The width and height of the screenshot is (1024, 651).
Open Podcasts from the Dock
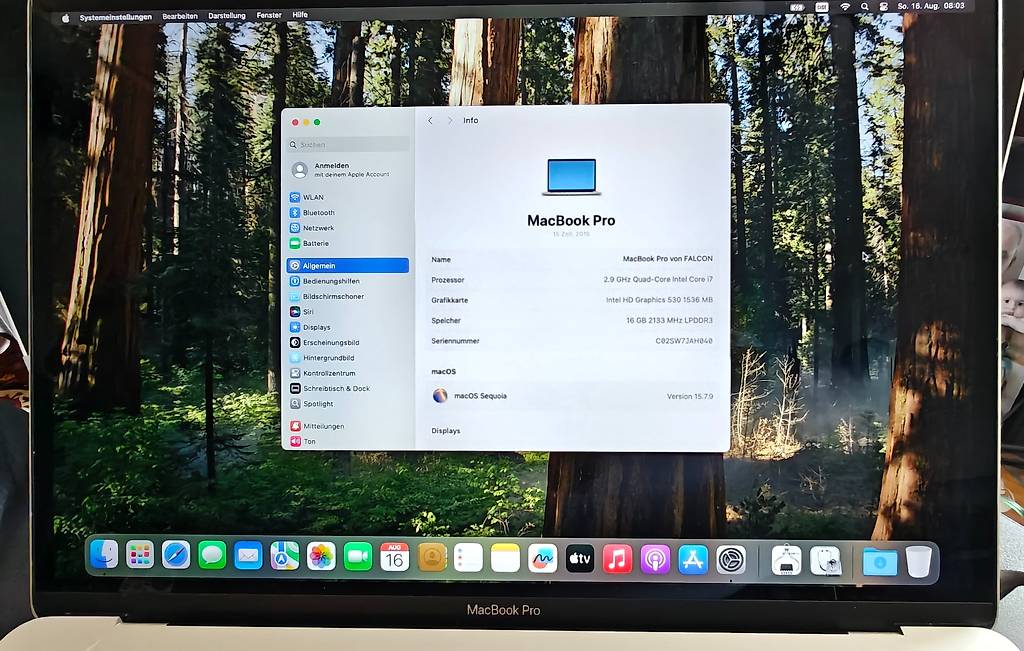pos(655,560)
